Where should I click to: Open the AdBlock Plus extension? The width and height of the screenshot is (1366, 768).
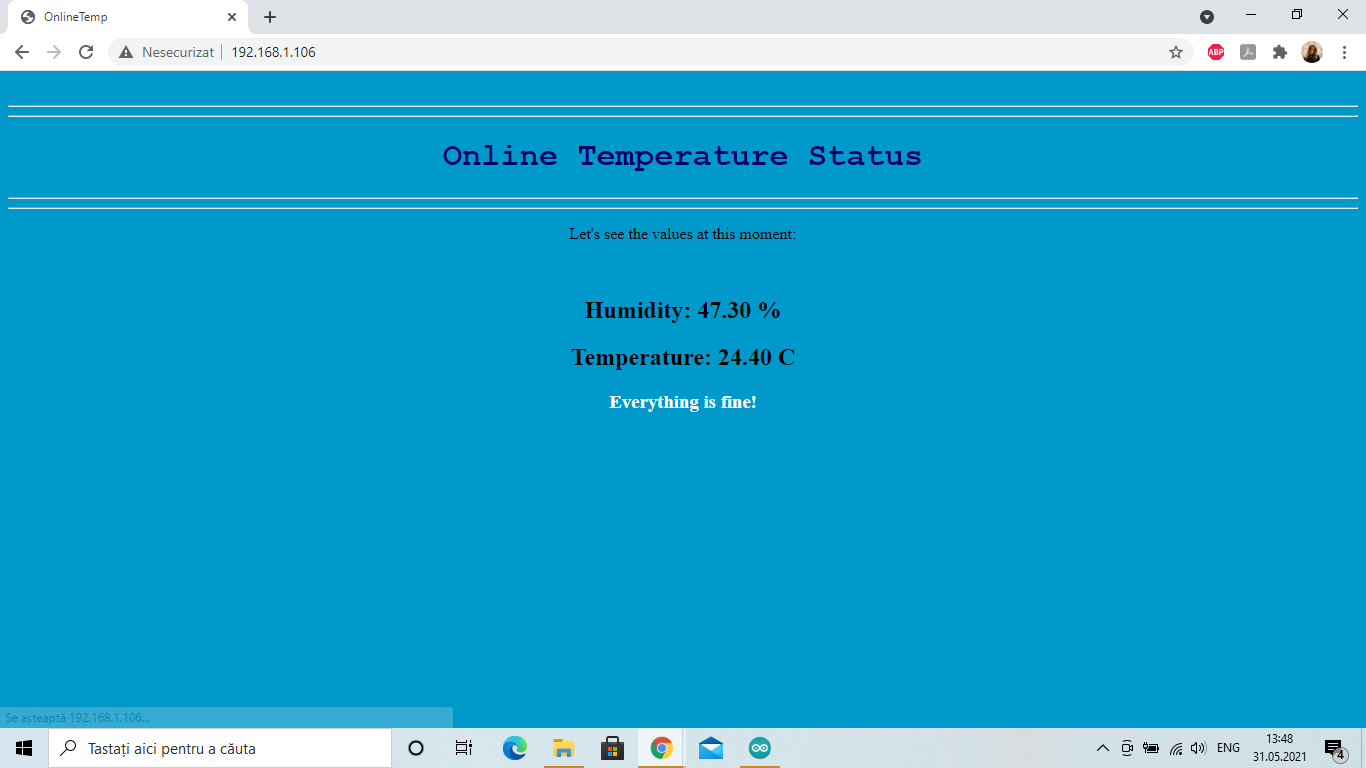coord(1215,52)
